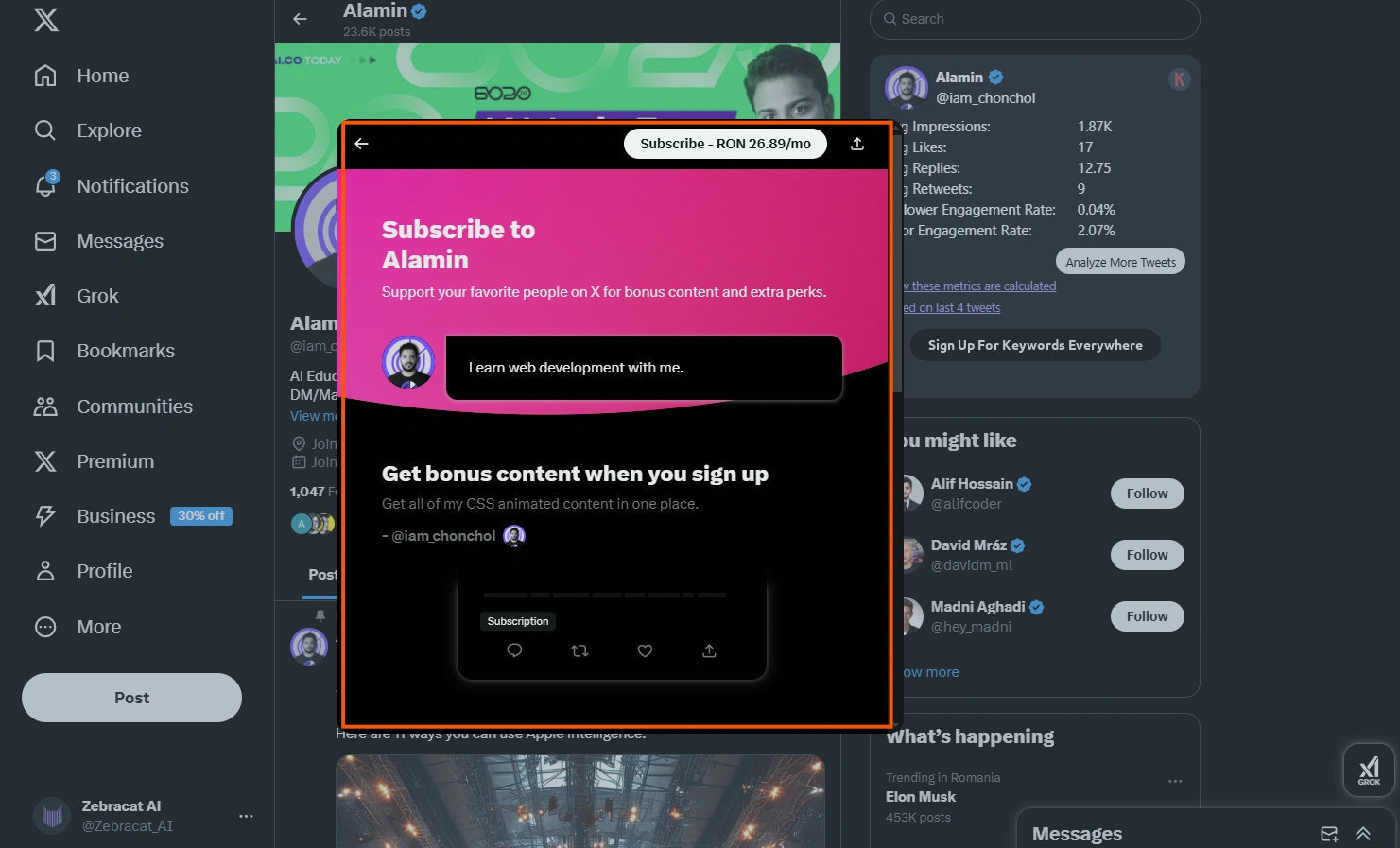
Task: Follow David Mráz
Action: tap(1147, 555)
